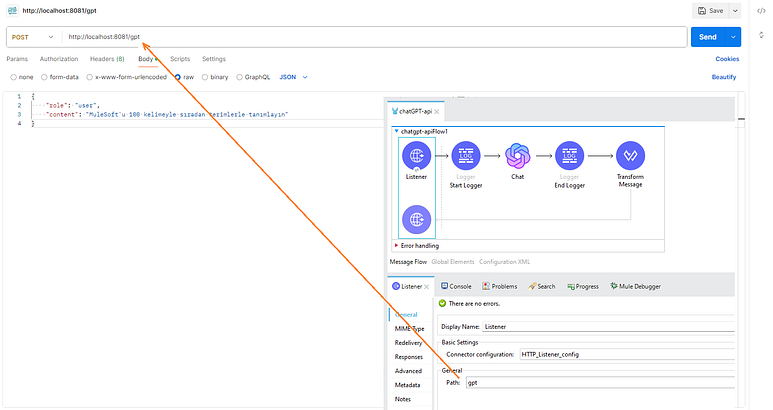Open the Redelivery section of Listener
Image resolution: width=773 pixels, height=410 pixels.
pos(408,343)
